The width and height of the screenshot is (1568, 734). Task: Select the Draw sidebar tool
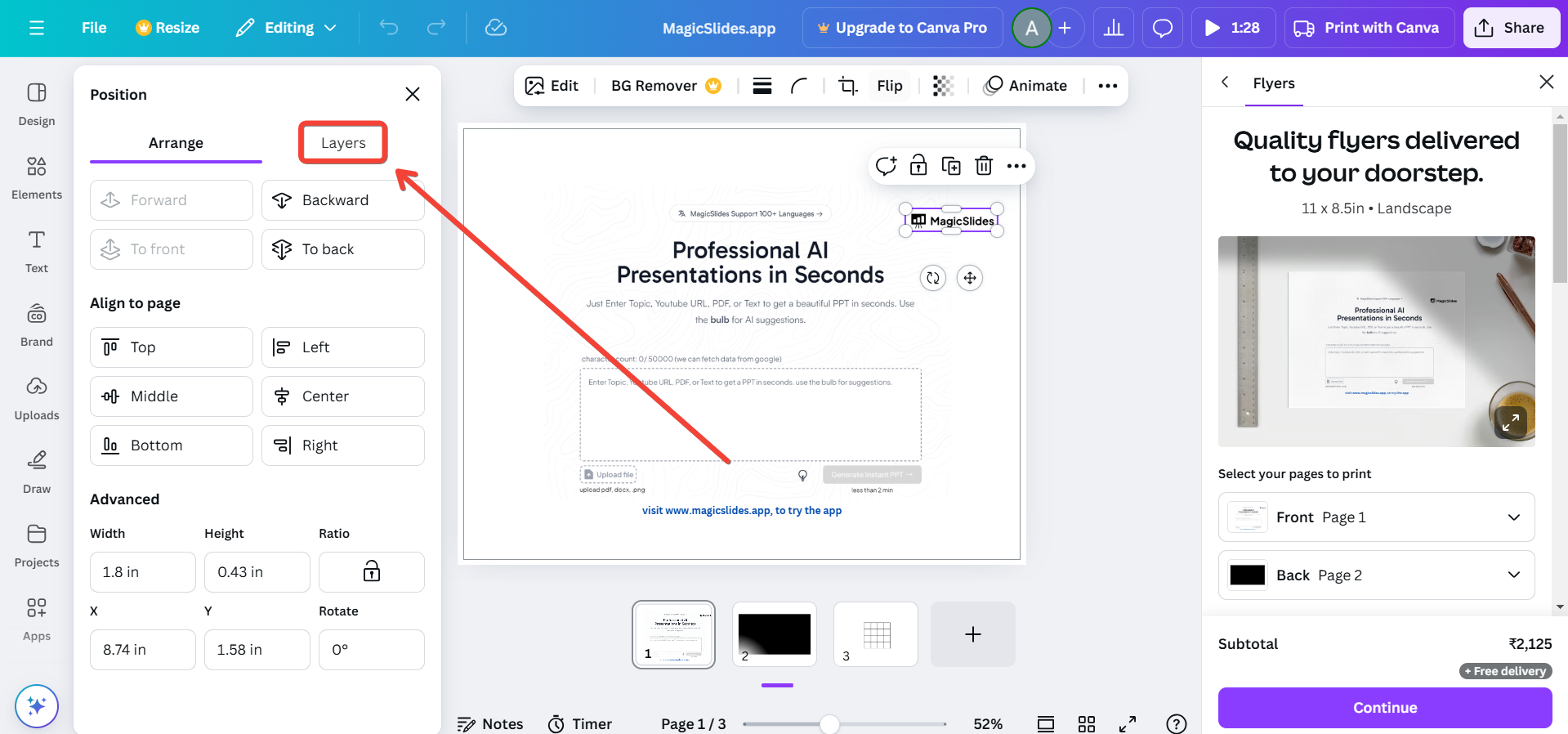pyautogui.click(x=37, y=472)
